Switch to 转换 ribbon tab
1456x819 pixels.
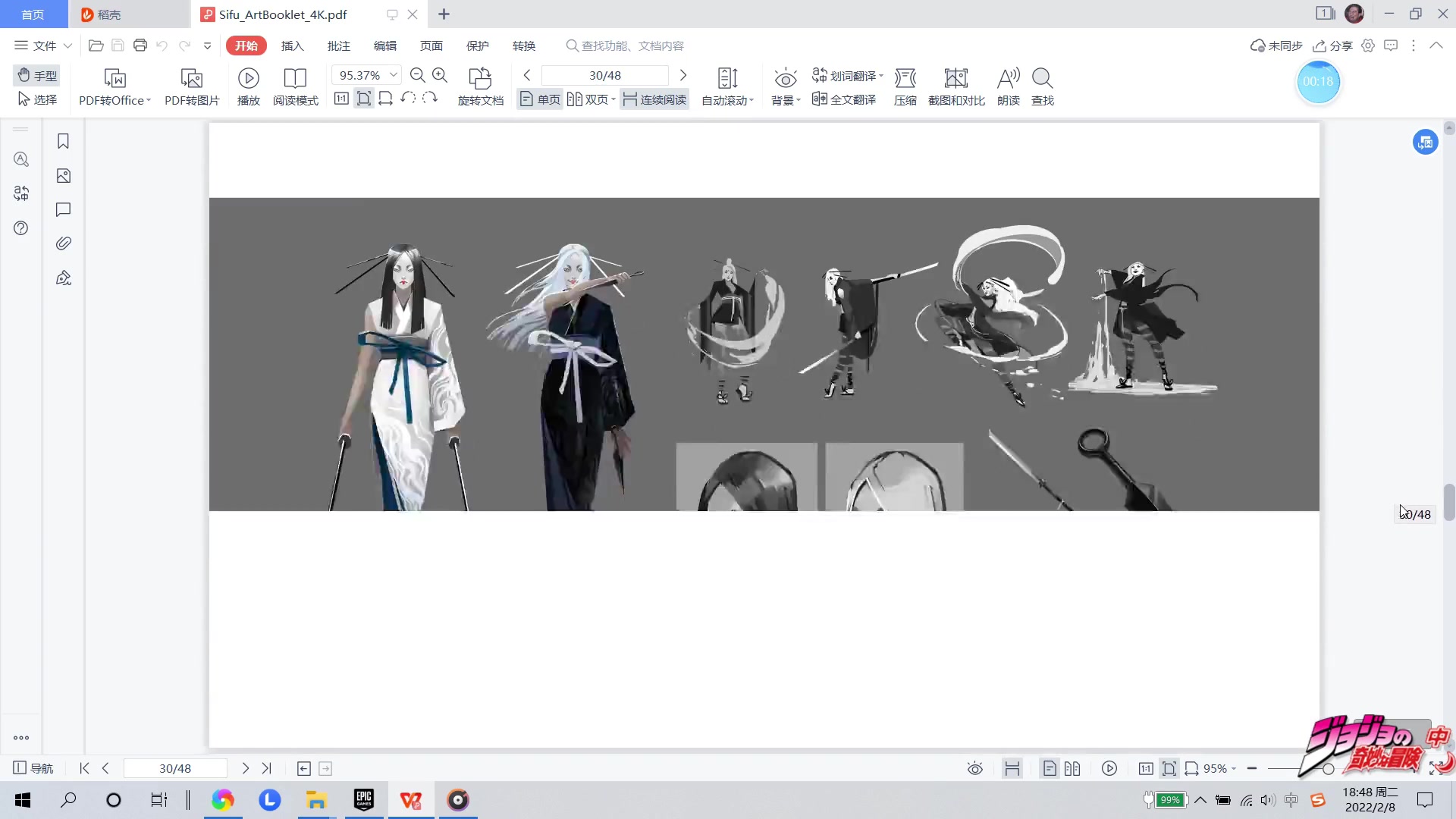524,45
